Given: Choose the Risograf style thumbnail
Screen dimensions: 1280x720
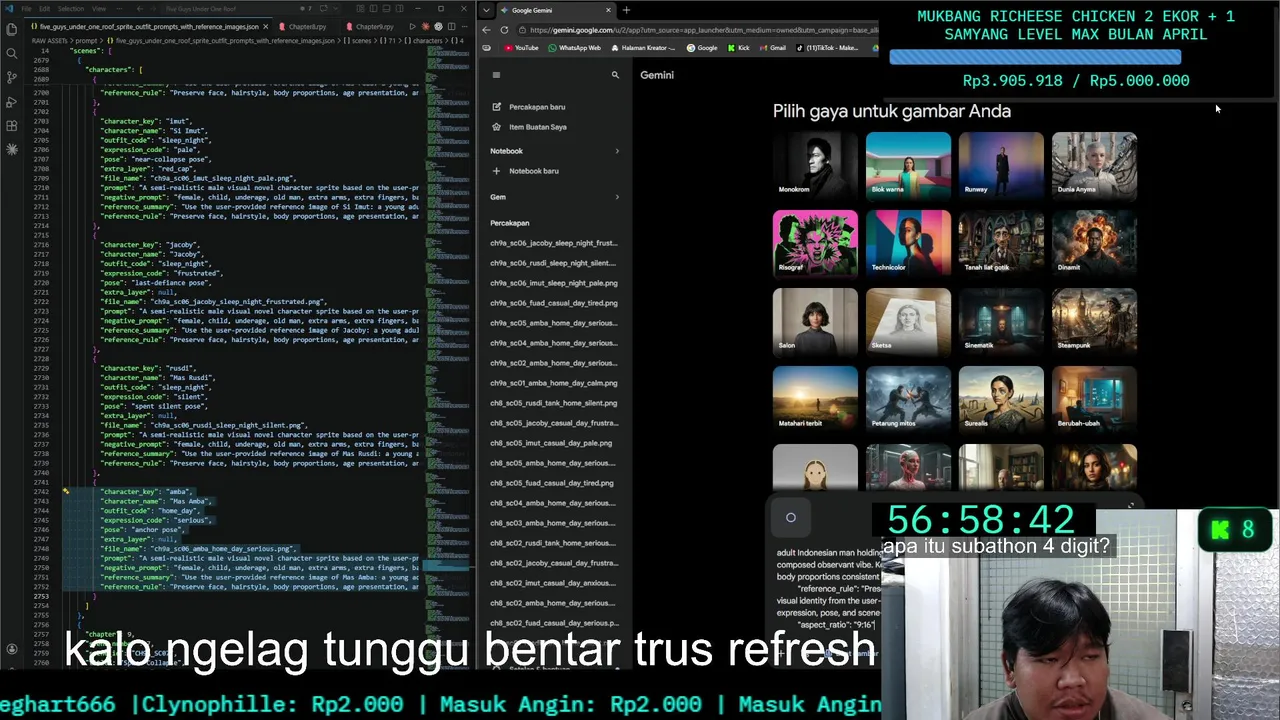Looking at the screenshot, I should 815,243.
